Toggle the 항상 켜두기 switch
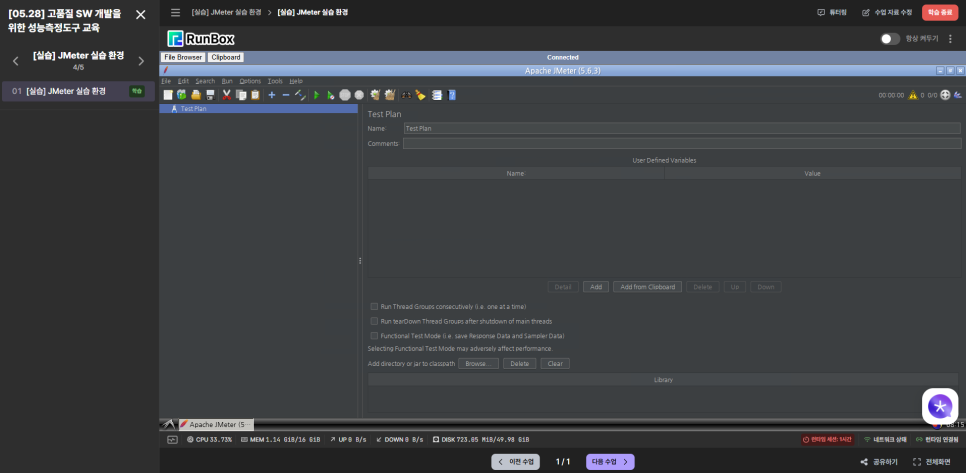 tap(890, 39)
